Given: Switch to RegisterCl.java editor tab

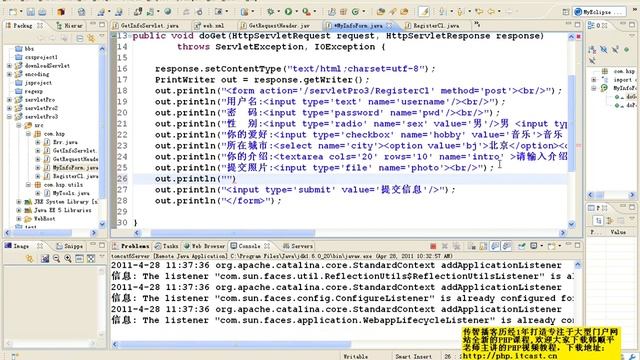Looking at the screenshot, I should 432,25.
